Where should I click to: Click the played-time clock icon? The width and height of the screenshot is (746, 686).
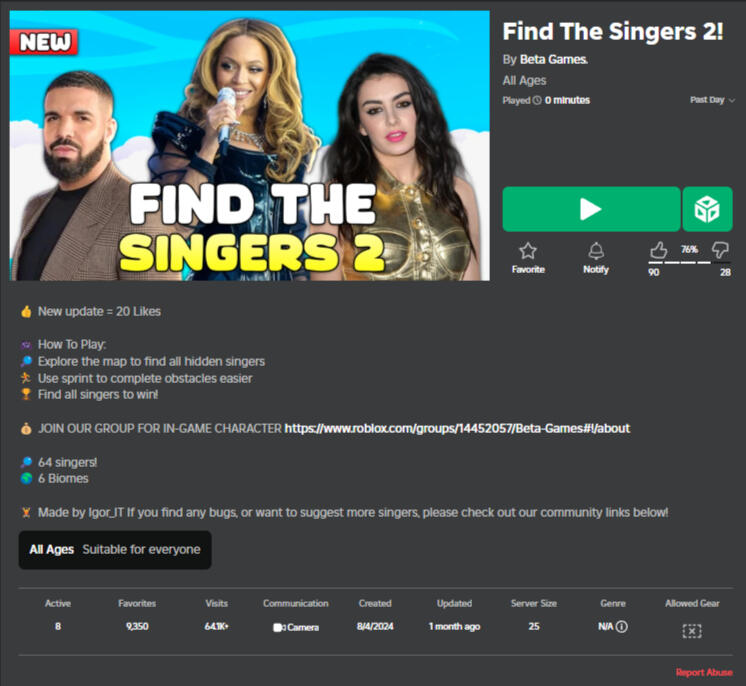point(537,100)
